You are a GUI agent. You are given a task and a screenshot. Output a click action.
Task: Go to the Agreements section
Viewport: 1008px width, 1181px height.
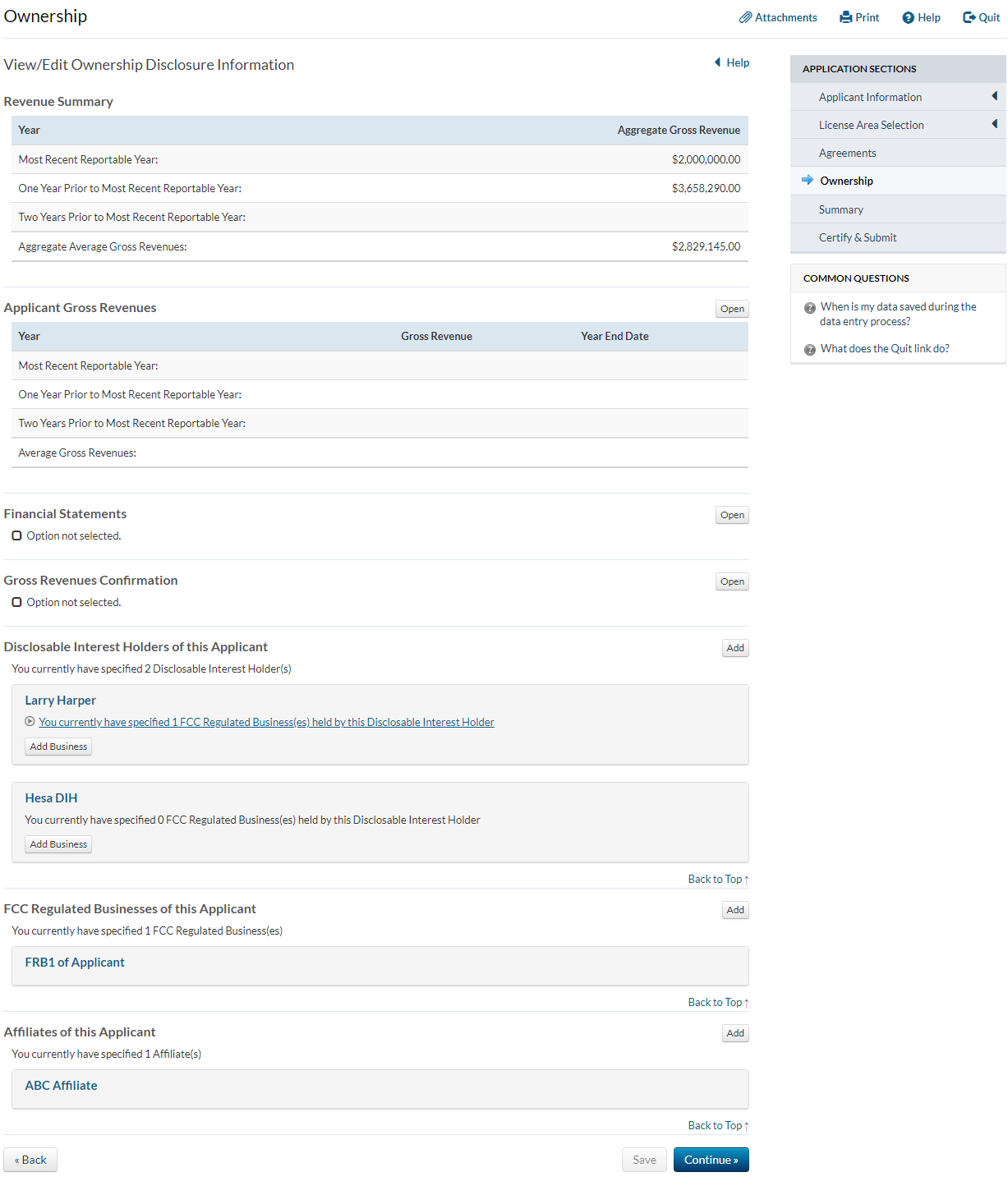tap(847, 153)
